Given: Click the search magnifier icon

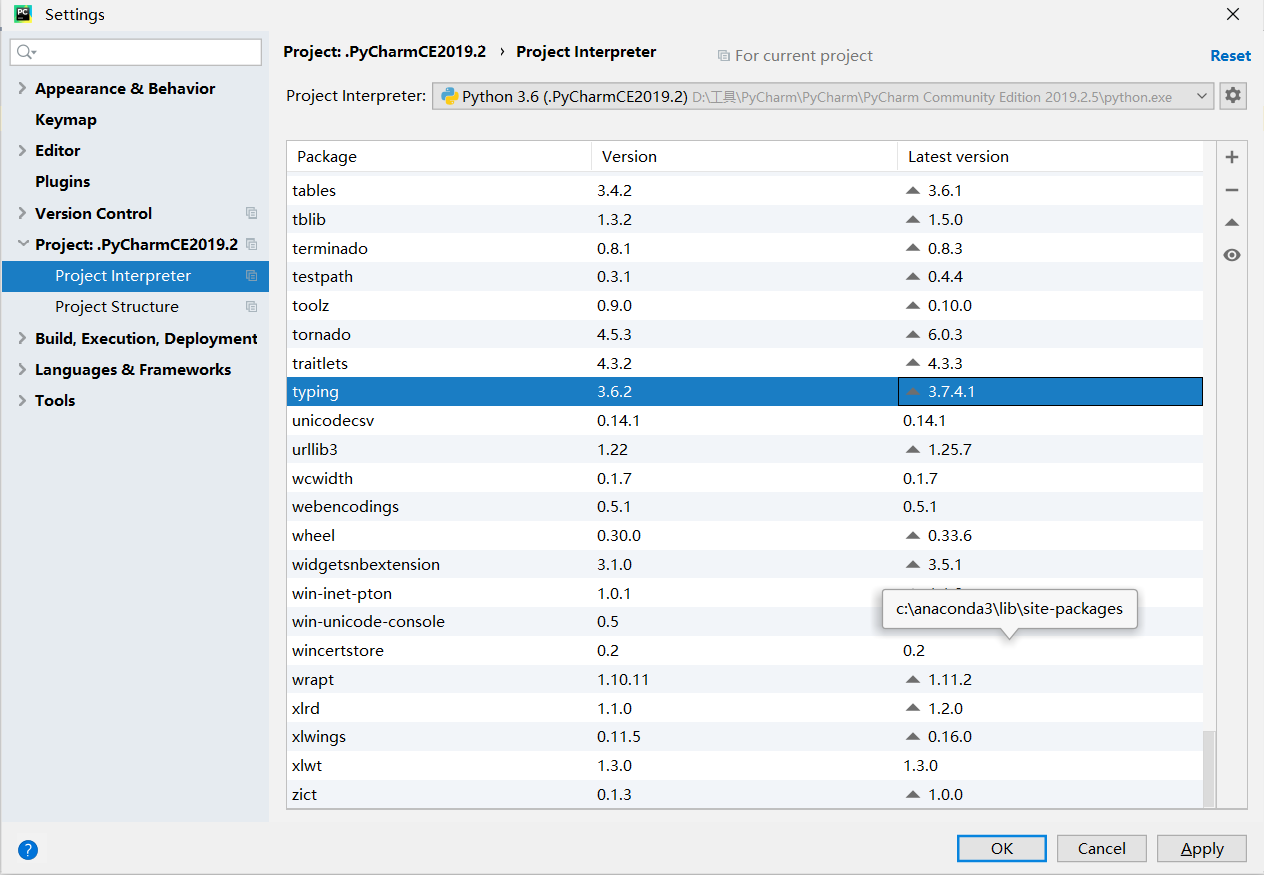Looking at the screenshot, I should (x=26, y=52).
